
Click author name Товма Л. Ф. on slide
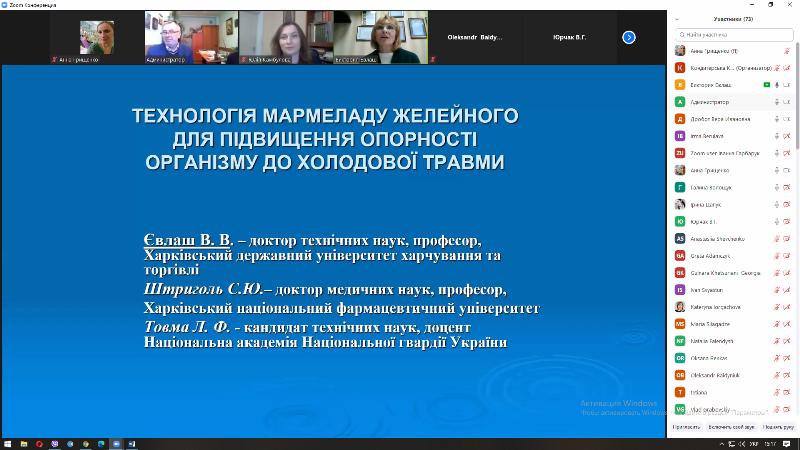[187, 327]
